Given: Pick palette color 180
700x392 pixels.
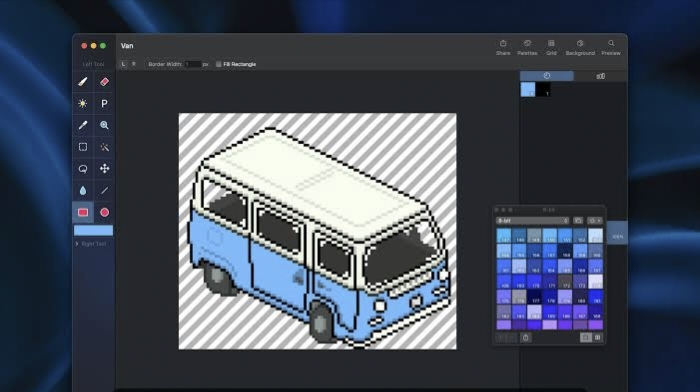Looking at the screenshot, I should pos(580,296).
